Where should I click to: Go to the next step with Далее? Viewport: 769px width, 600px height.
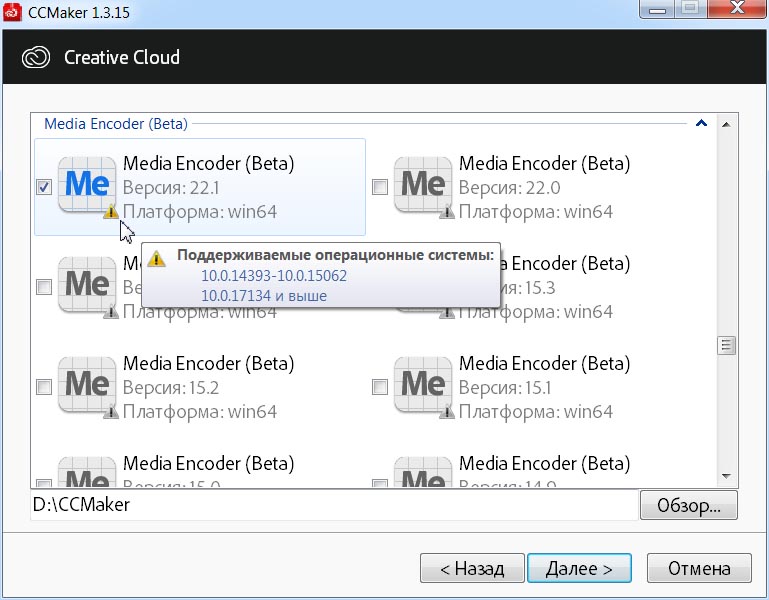579,568
